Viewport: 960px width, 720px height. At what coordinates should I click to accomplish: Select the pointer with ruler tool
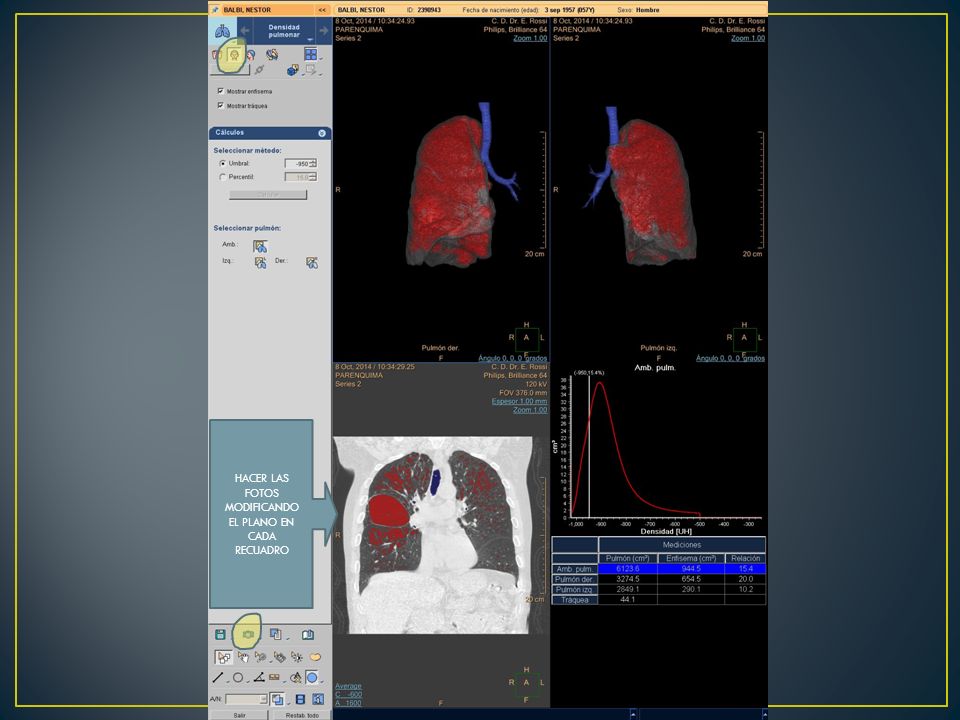[279, 658]
